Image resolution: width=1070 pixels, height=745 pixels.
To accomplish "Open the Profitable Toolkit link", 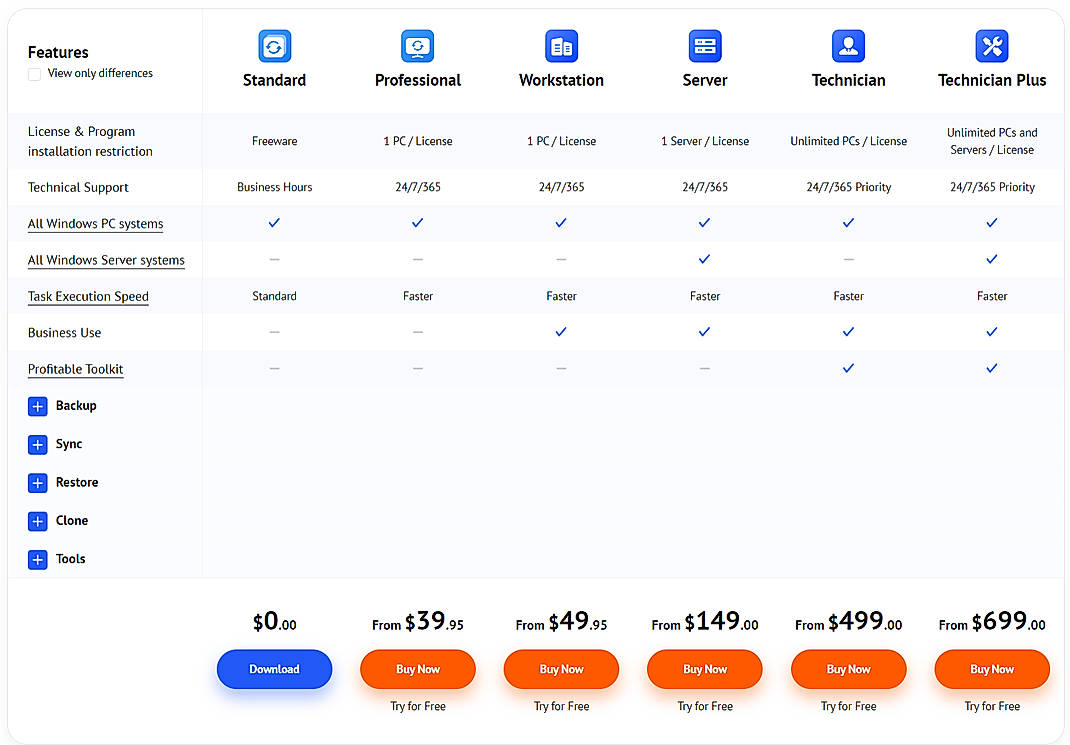I will click(75, 369).
